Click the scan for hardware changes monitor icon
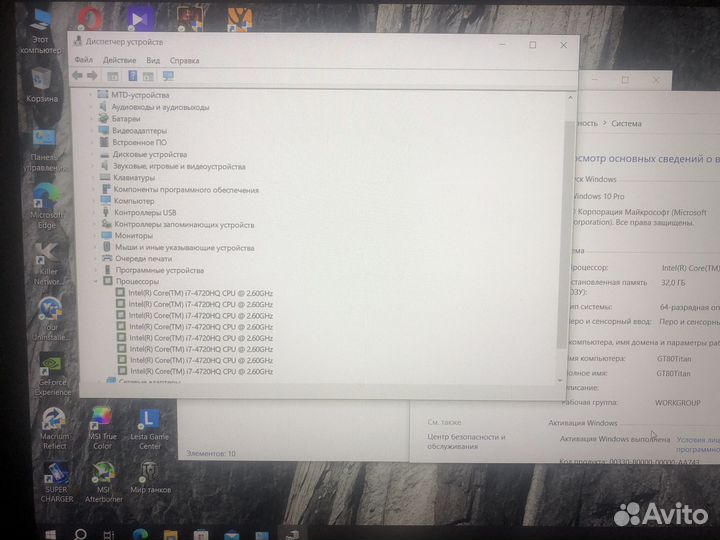 click(168, 76)
